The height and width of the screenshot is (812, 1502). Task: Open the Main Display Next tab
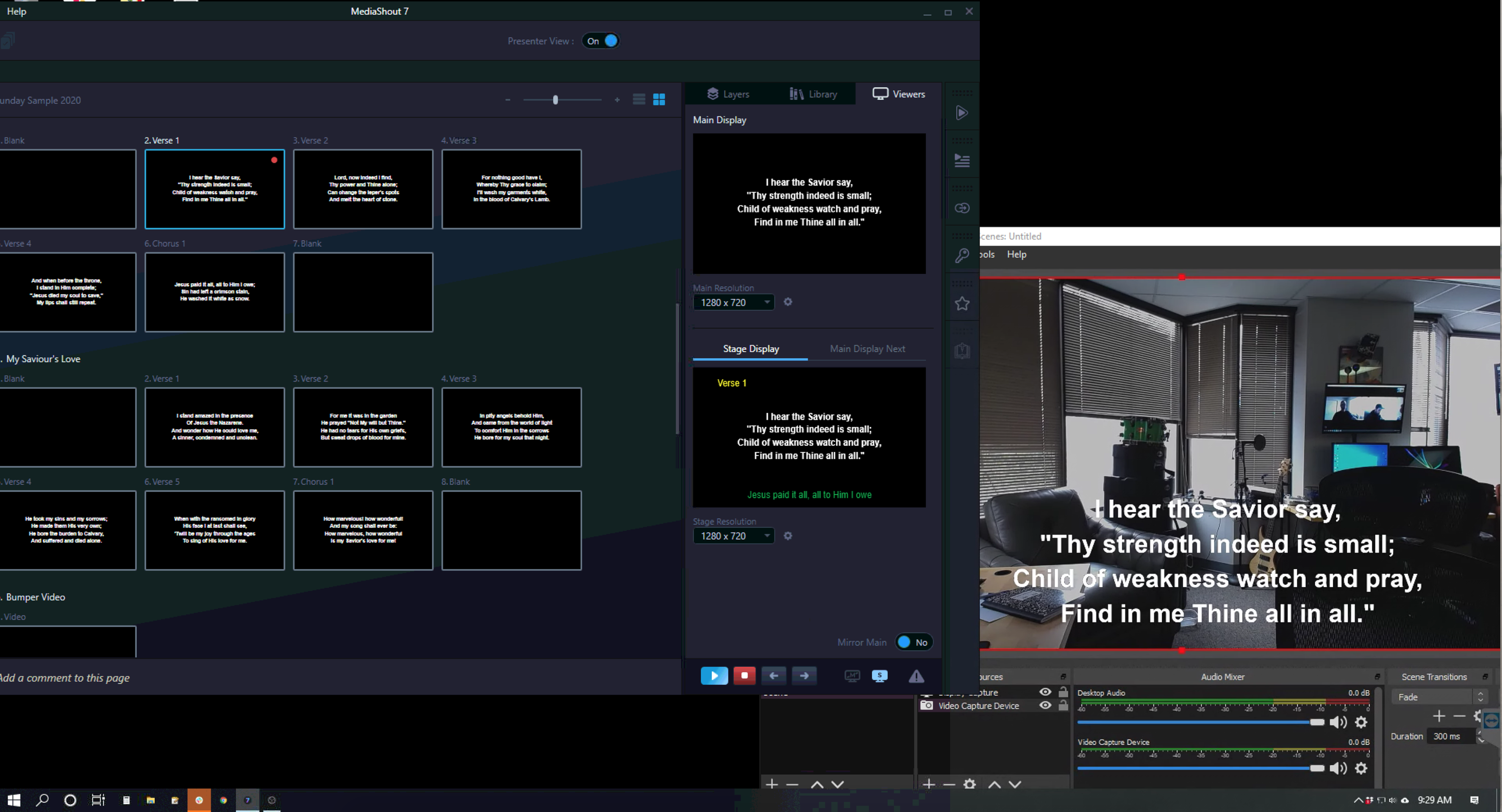tap(867, 349)
